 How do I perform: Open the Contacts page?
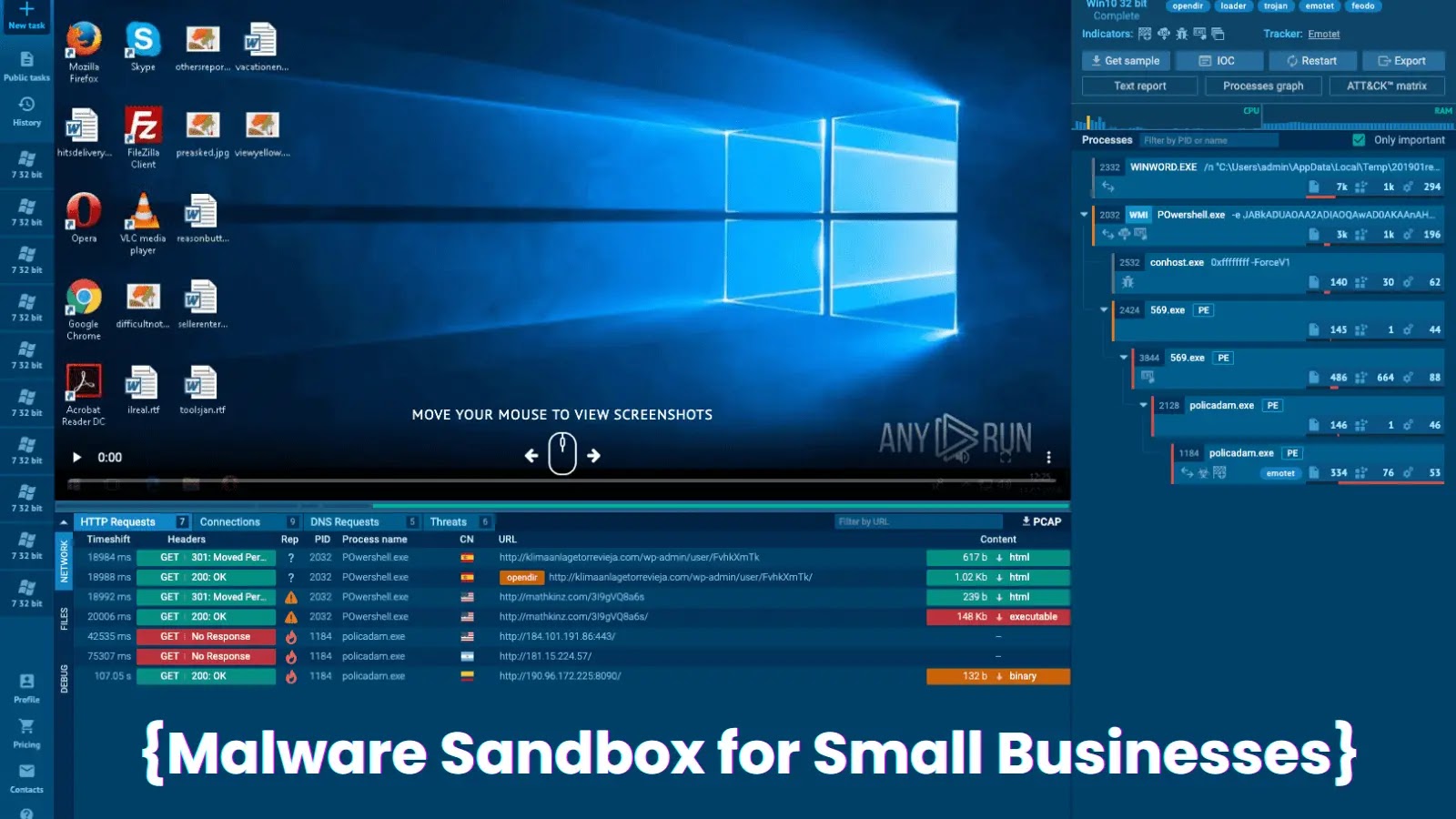26,780
